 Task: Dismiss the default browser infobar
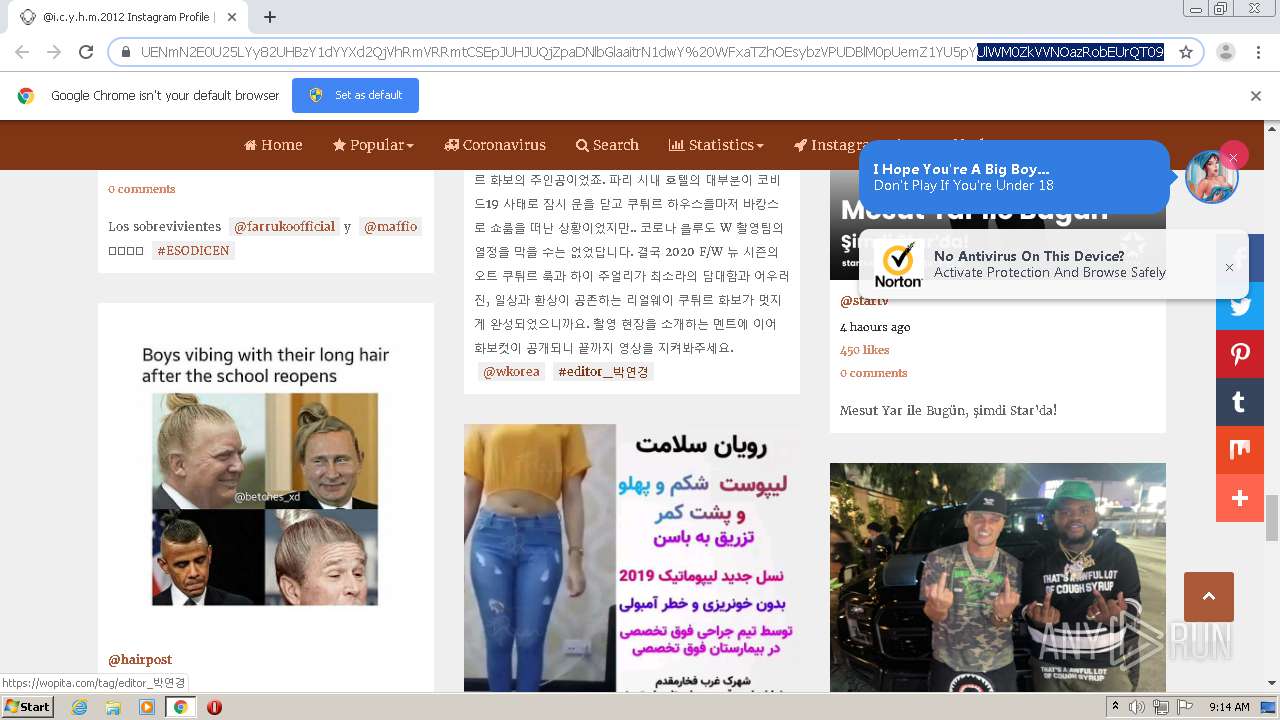coord(1256,96)
